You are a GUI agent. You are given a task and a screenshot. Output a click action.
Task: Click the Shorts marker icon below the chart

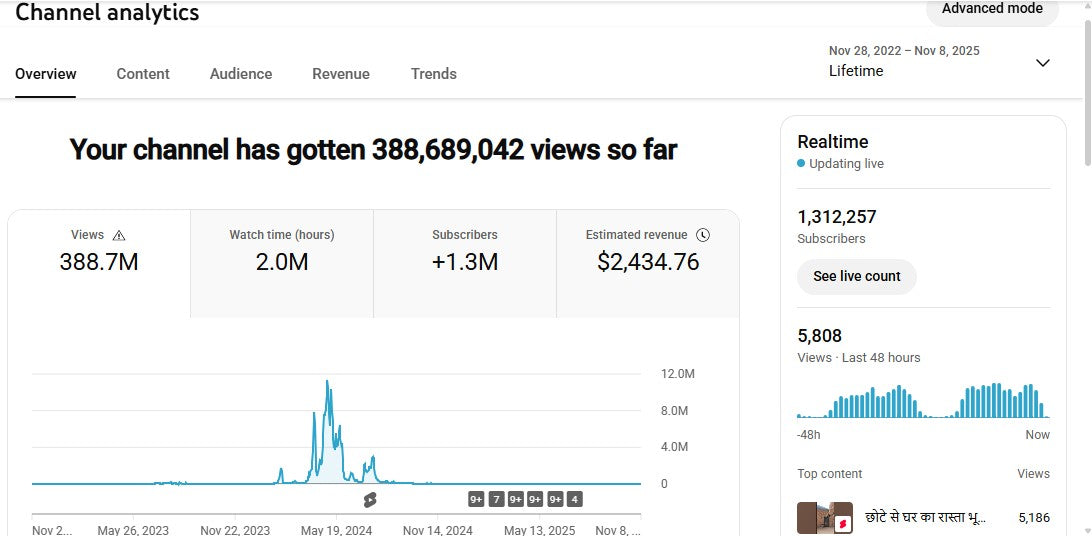(370, 499)
